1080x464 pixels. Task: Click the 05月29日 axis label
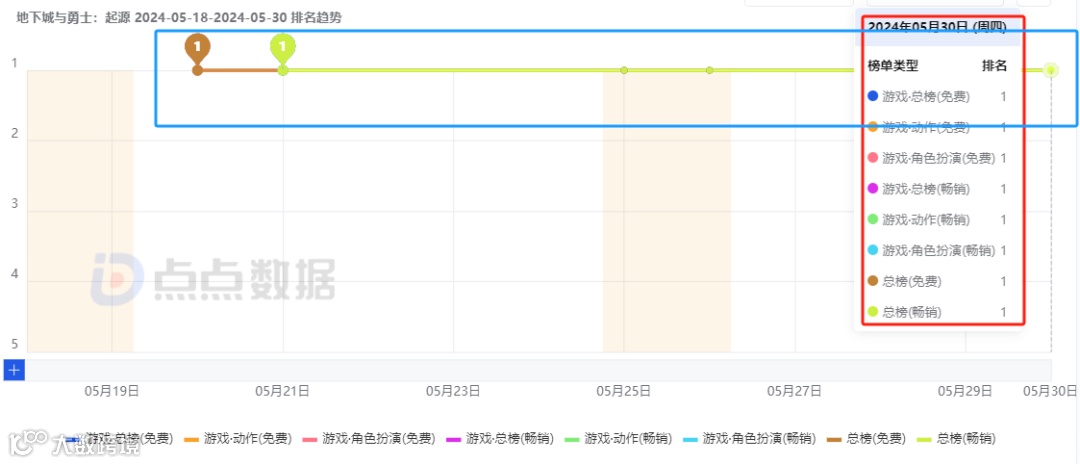pos(965,391)
